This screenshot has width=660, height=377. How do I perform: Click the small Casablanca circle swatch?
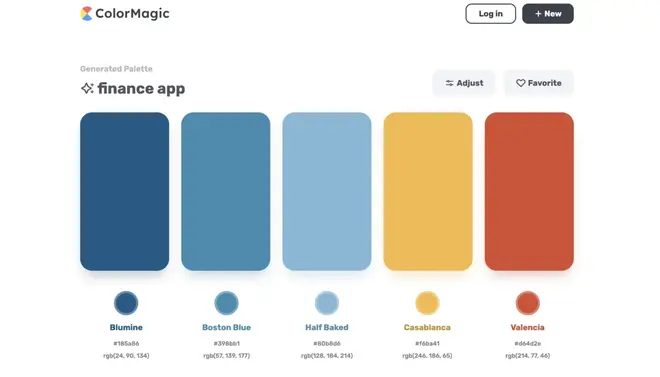(427, 303)
